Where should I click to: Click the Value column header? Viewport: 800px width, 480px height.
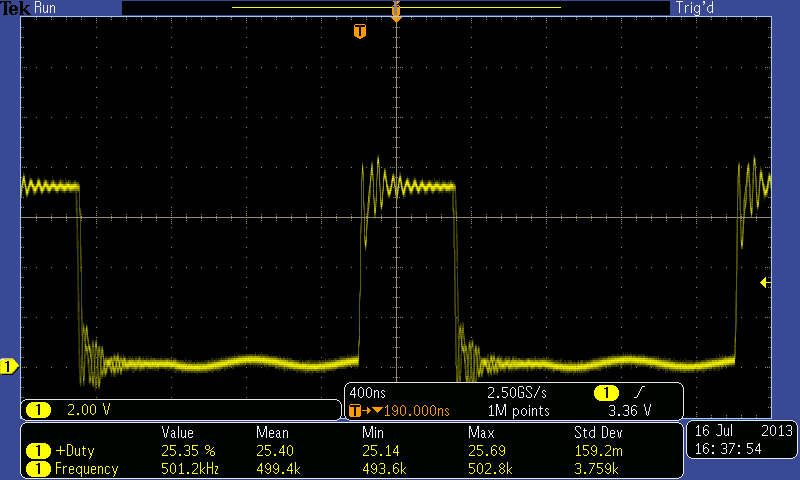(178, 433)
